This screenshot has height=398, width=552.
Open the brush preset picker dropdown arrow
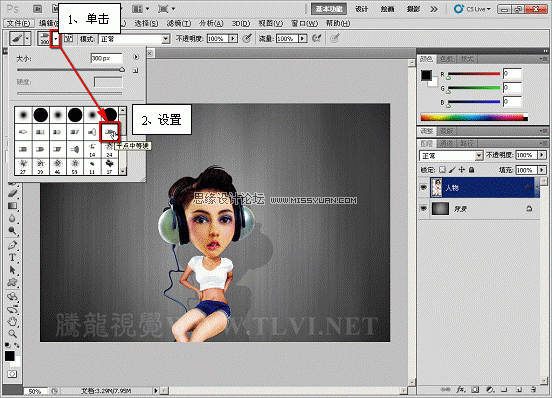point(56,39)
